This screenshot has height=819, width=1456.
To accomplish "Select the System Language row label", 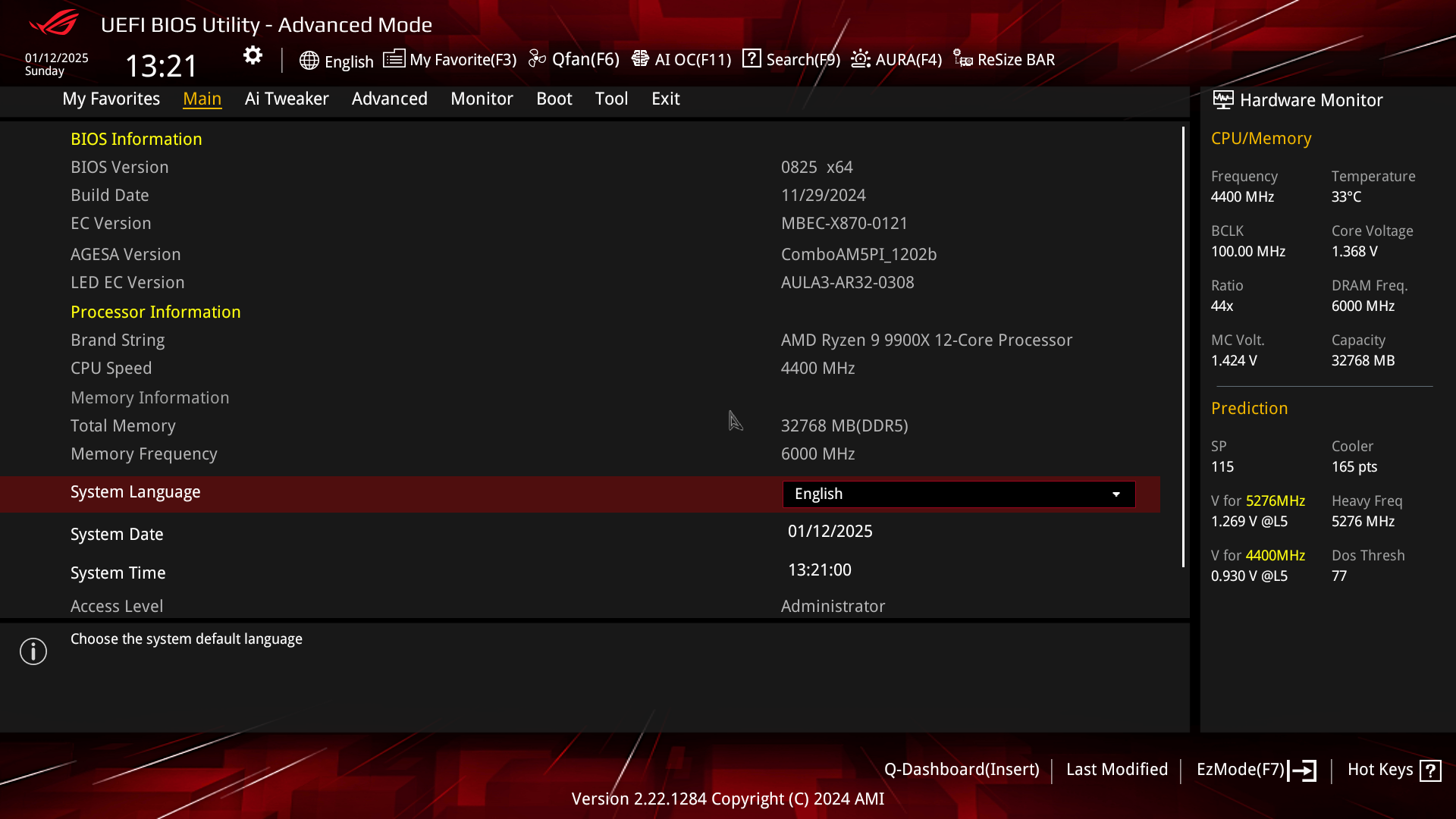I will coord(136,492).
